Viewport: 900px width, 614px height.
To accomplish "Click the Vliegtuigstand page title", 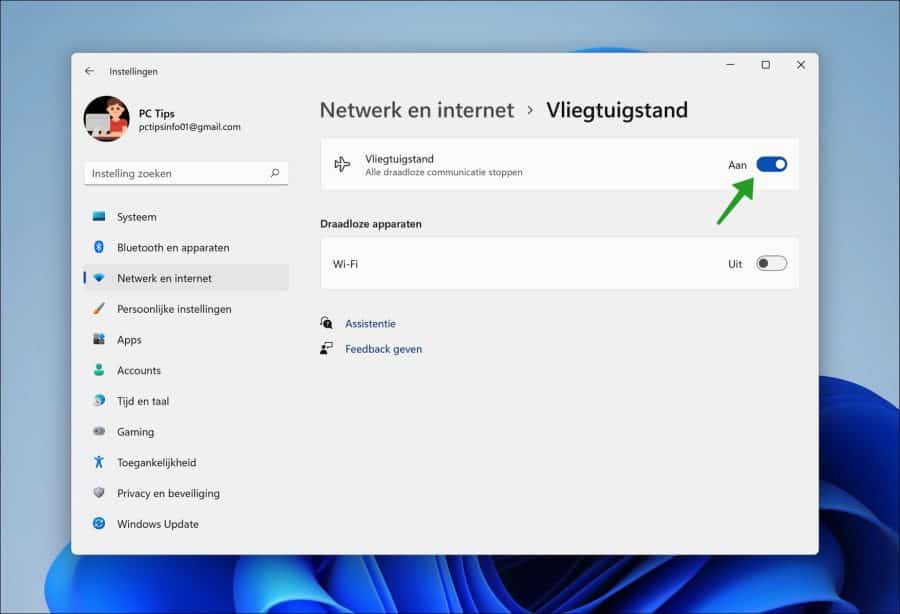I will [x=617, y=110].
